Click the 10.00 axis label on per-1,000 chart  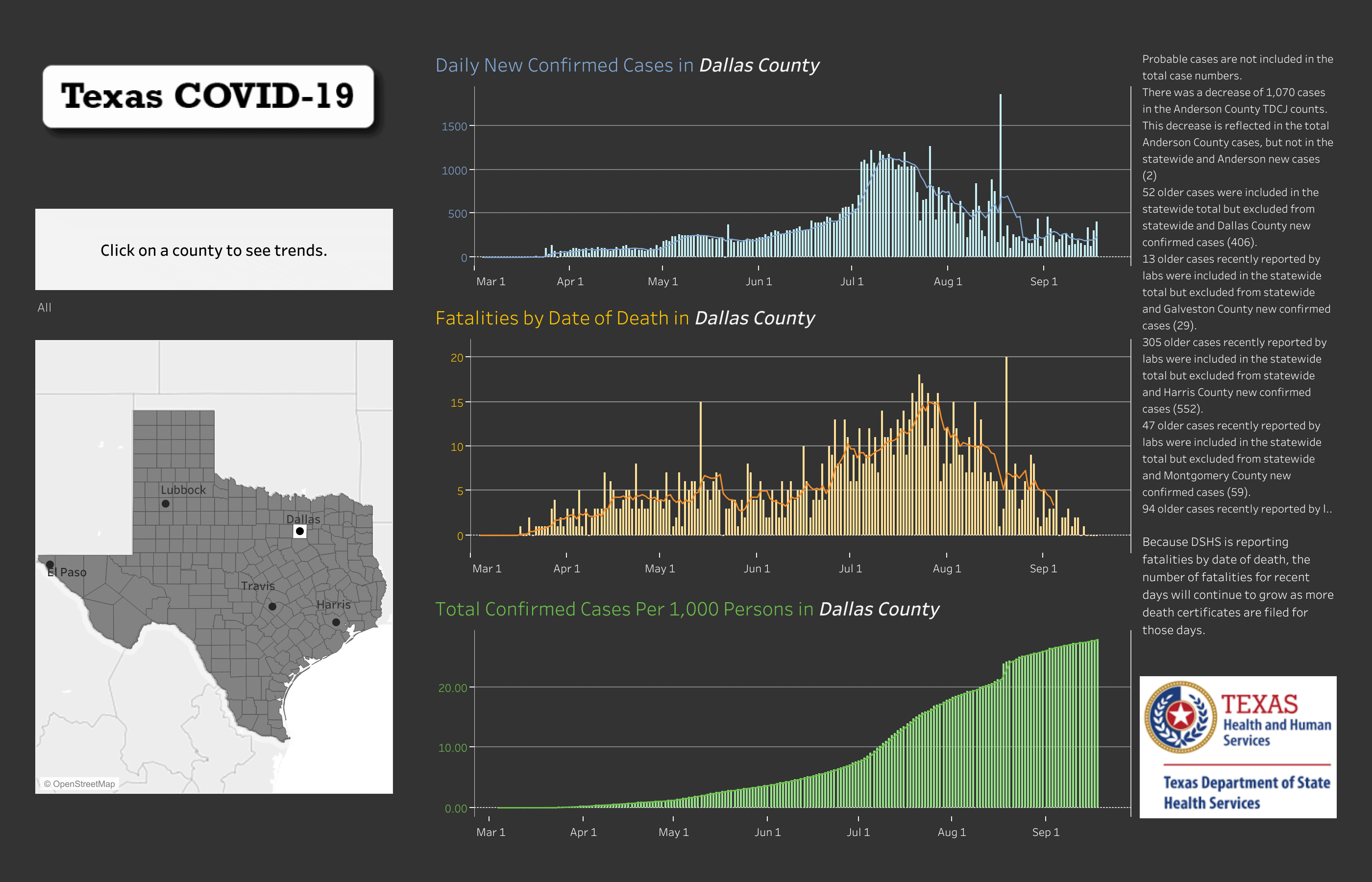point(452,748)
